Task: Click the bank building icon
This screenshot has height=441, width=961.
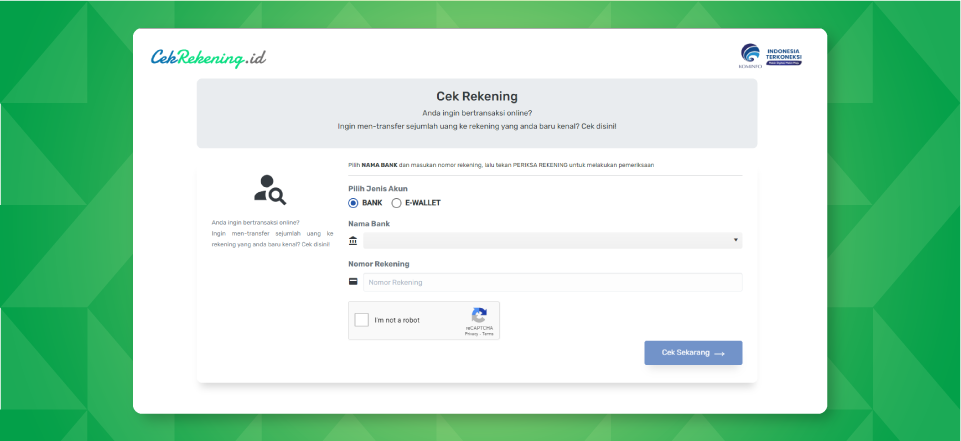Action: tap(353, 241)
